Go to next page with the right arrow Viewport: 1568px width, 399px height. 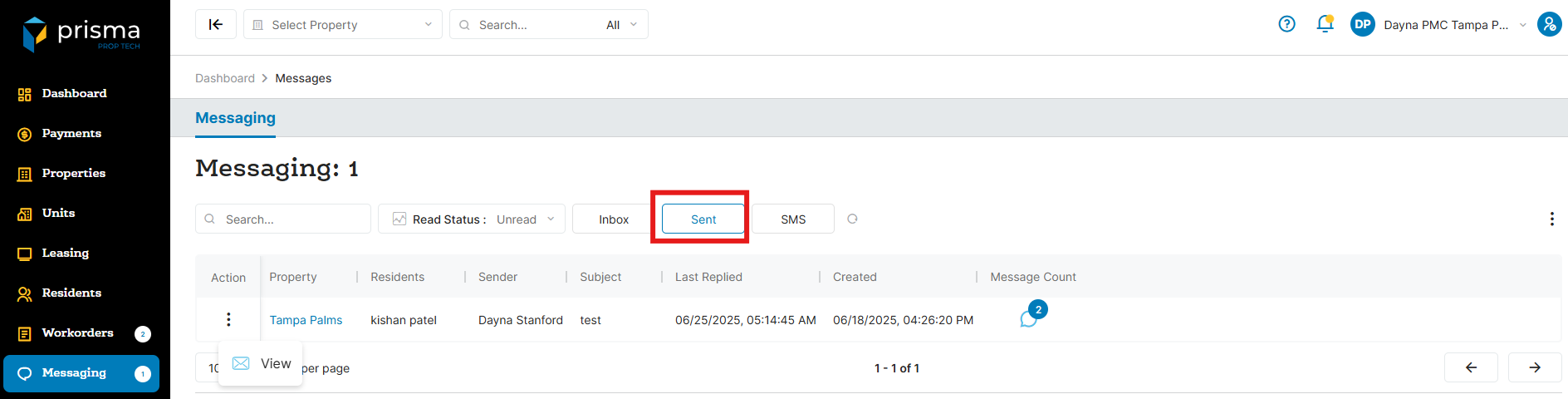tap(1534, 367)
